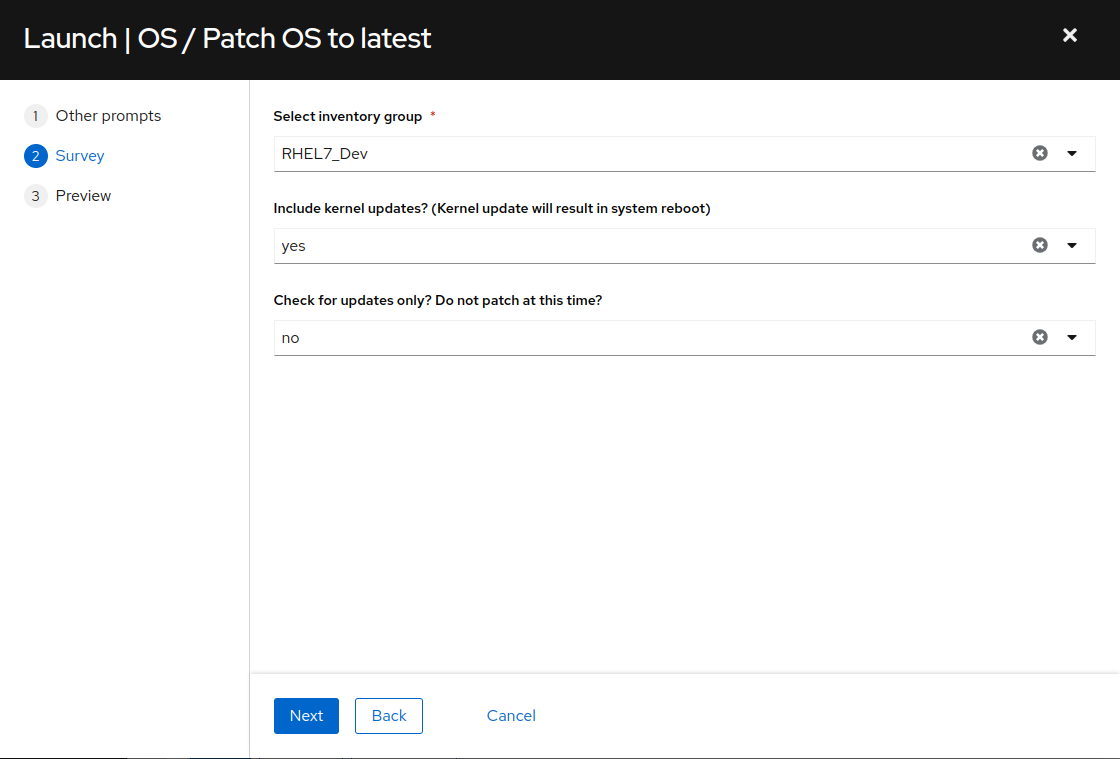Viewport: 1120px width, 759px height.
Task: Click the 'Launch | OS / Patch OS to latest' title
Action: [x=227, y=39]
